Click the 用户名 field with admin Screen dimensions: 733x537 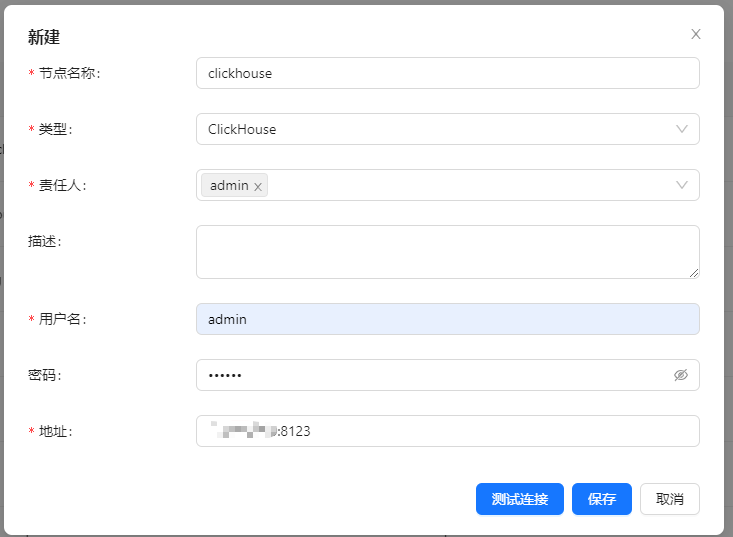[447, 319]
